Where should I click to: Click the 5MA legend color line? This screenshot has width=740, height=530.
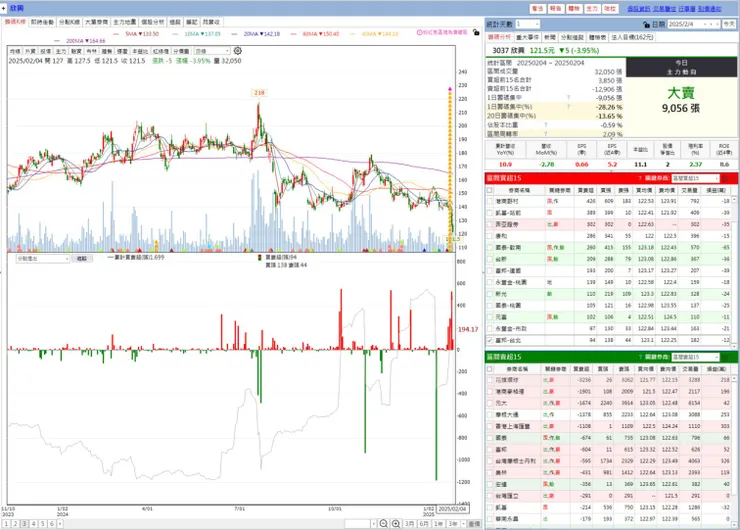117,34
